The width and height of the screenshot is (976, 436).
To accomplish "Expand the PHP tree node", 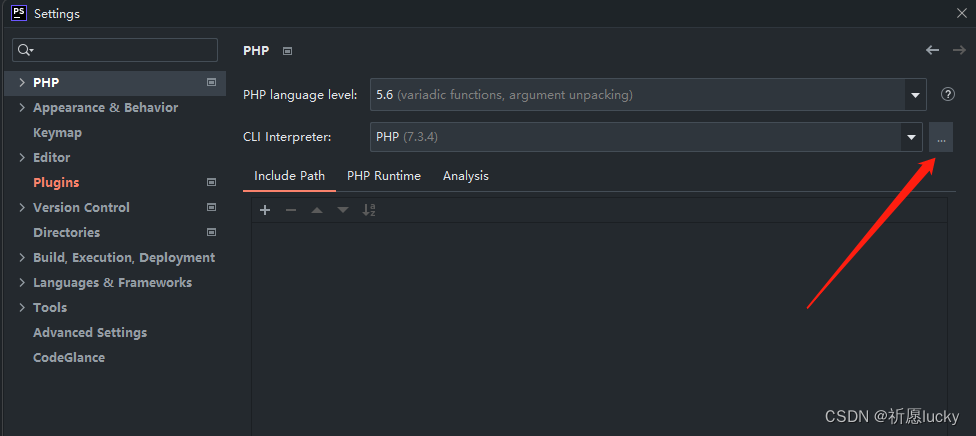I will (x=22, y=82).
